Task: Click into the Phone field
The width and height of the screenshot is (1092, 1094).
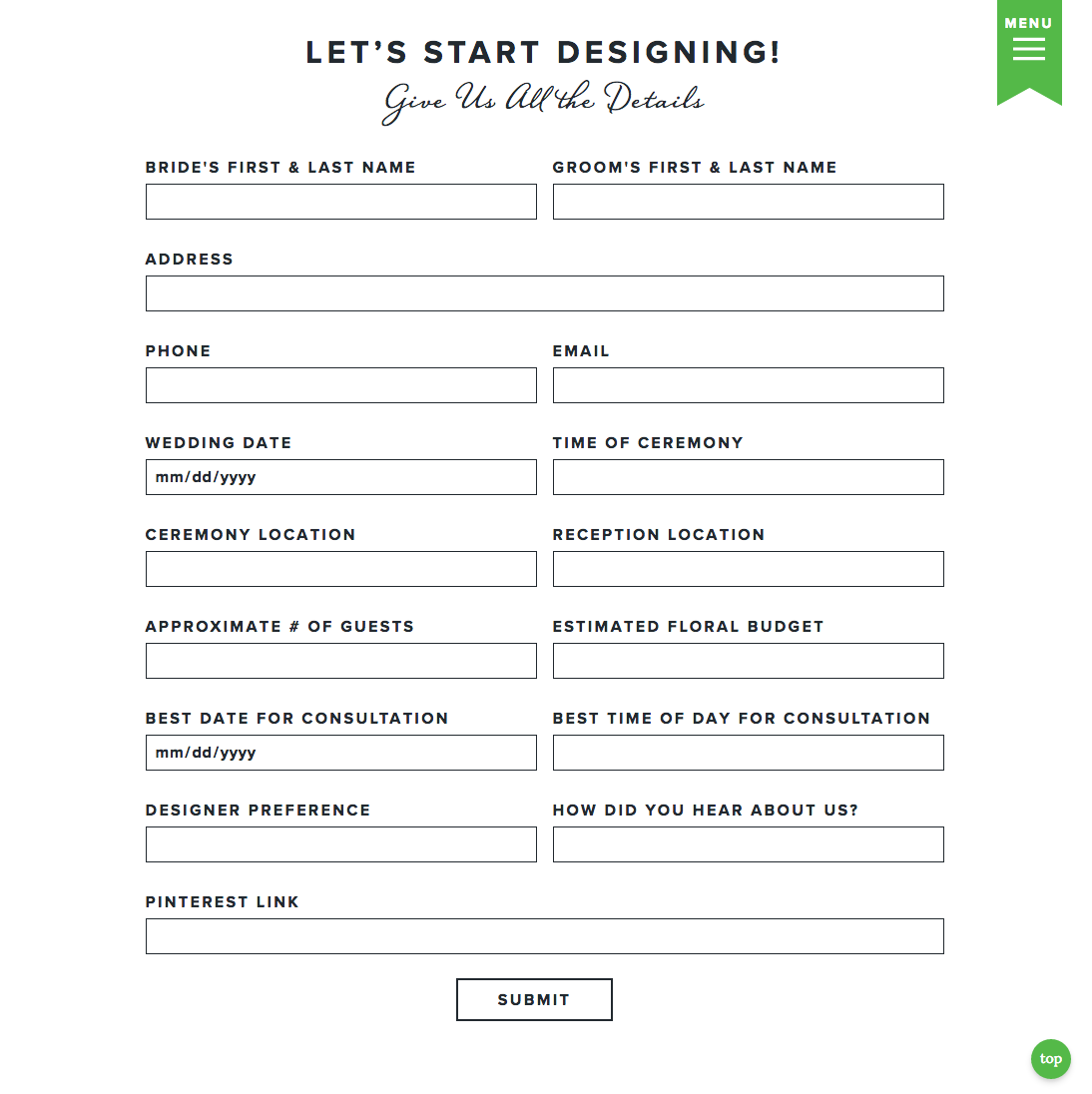Action: (x=340, y=385)
